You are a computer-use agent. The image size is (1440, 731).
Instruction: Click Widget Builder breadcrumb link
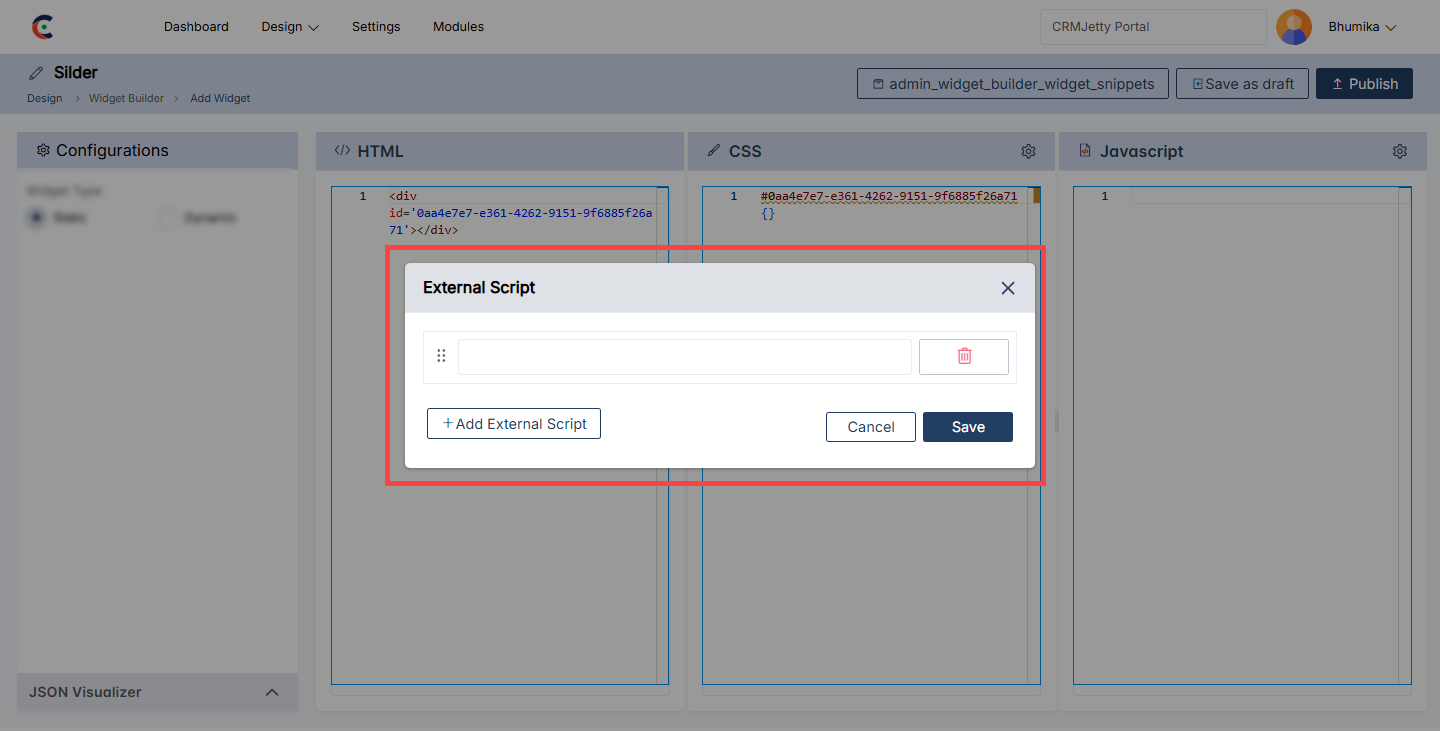pos(126,98)
